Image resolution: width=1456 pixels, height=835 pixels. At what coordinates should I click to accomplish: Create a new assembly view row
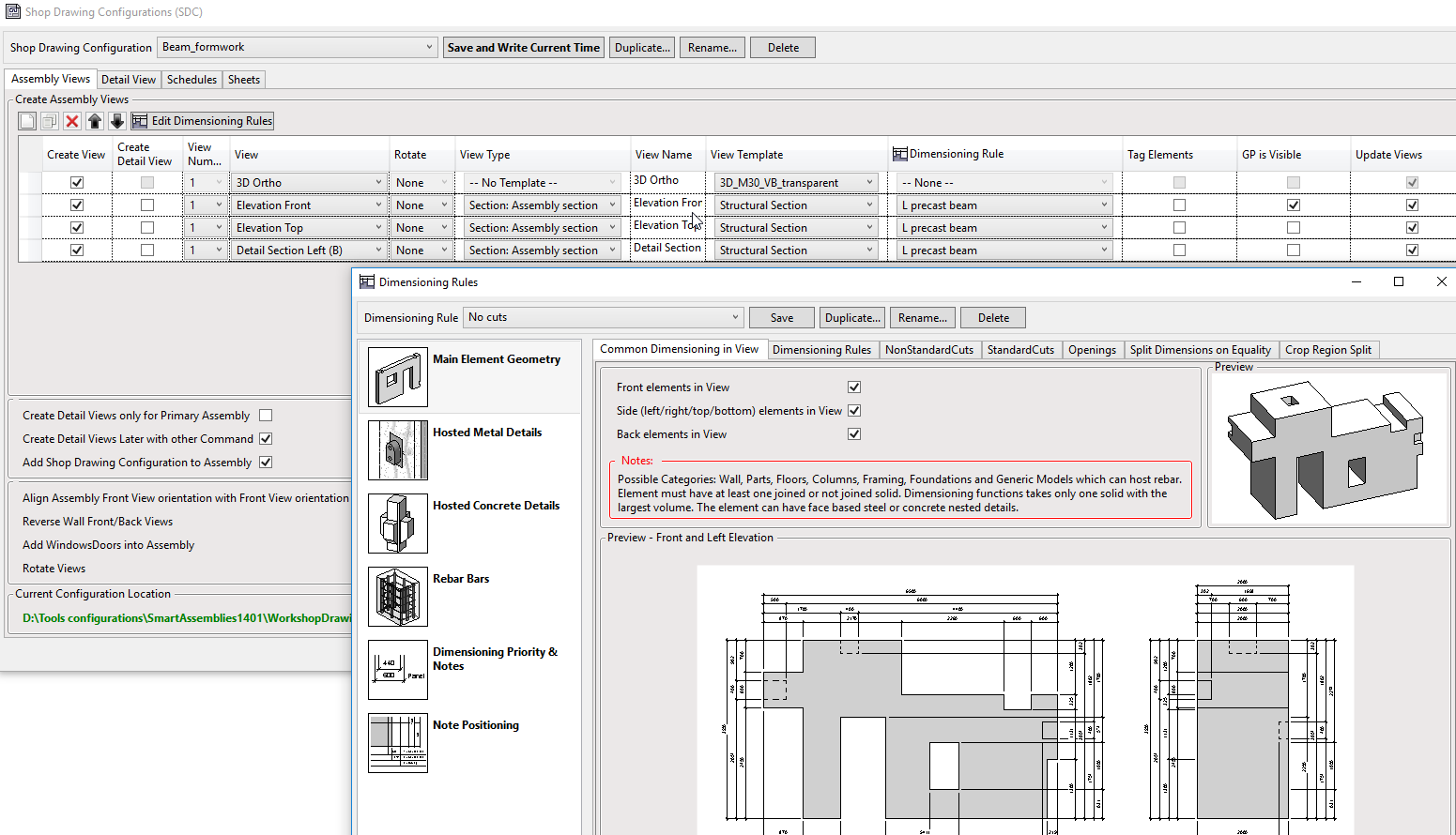(25, 120)
